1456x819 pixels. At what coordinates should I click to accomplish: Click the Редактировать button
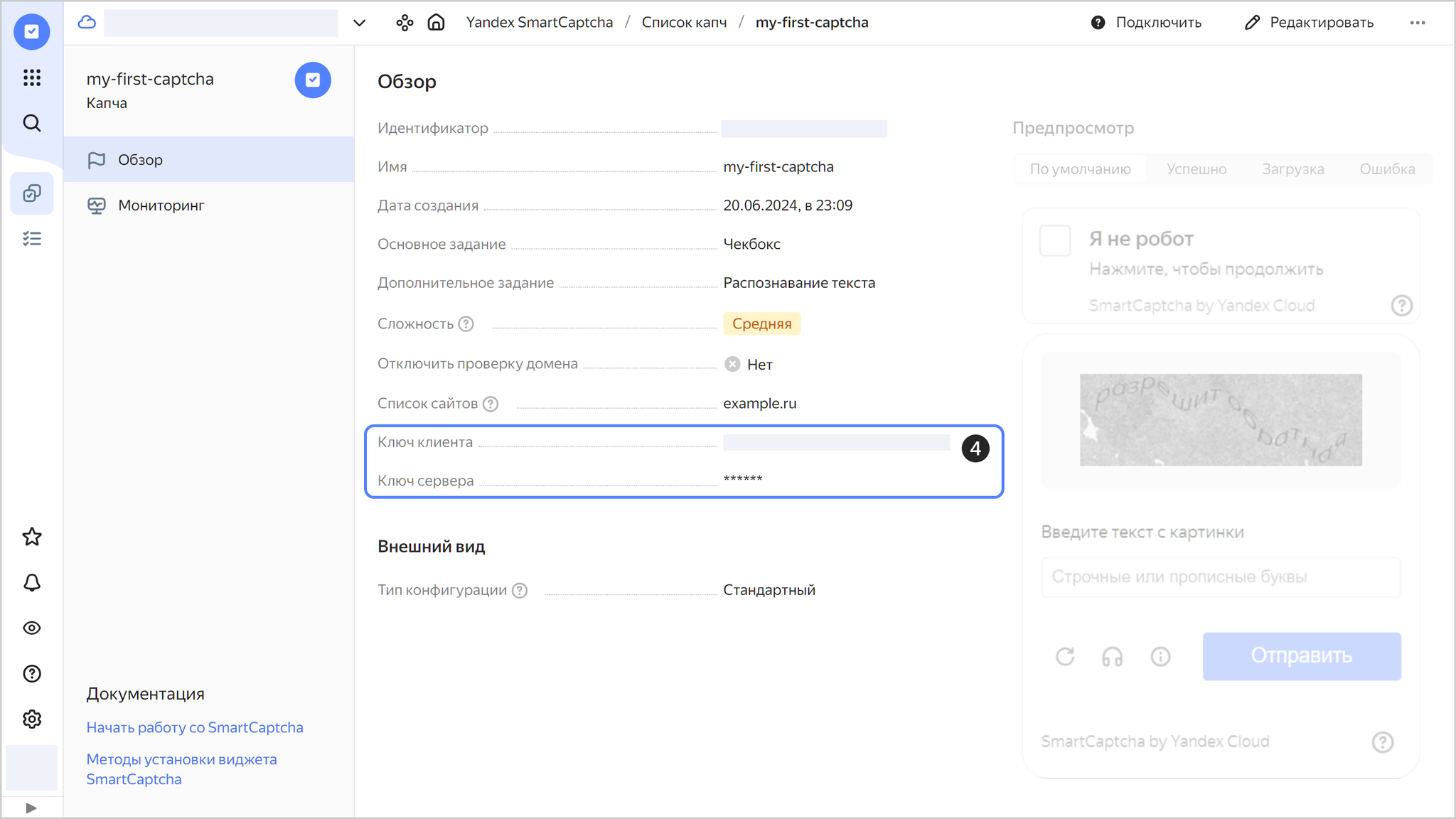(x=1310, y=23)
